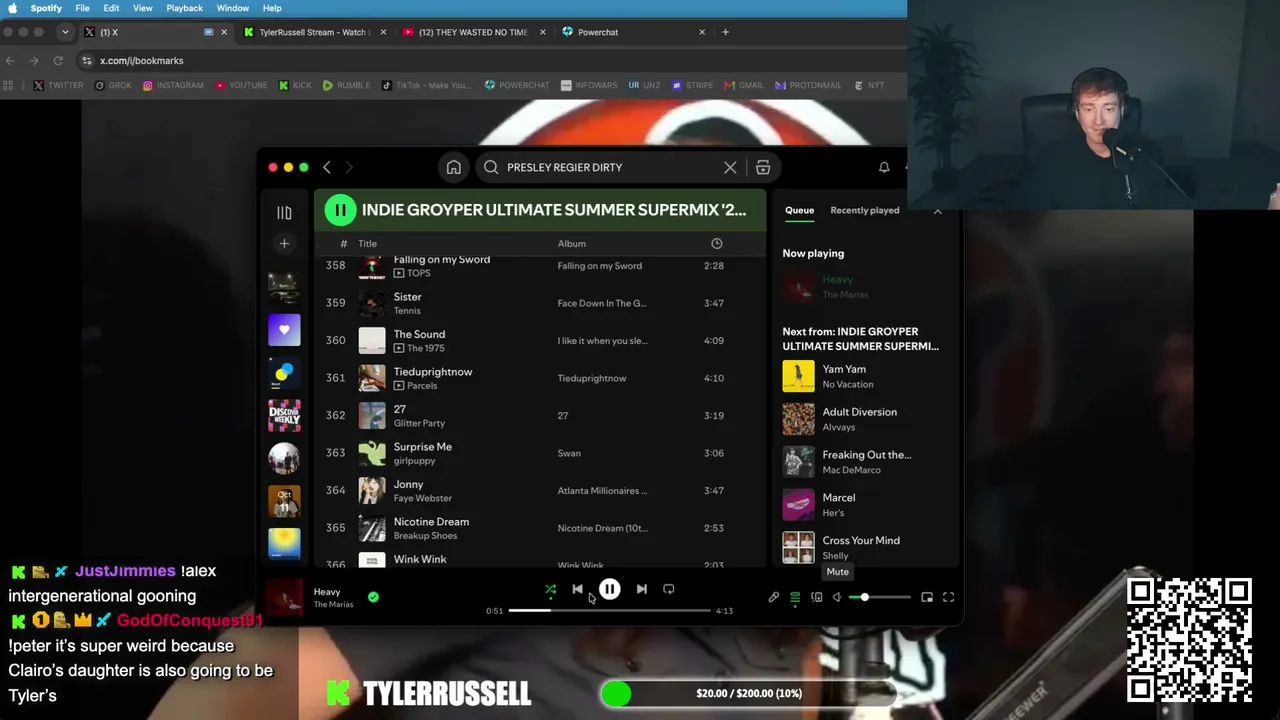Expand Your Library sidebar

pyautogui.click(x=284, y=213)
